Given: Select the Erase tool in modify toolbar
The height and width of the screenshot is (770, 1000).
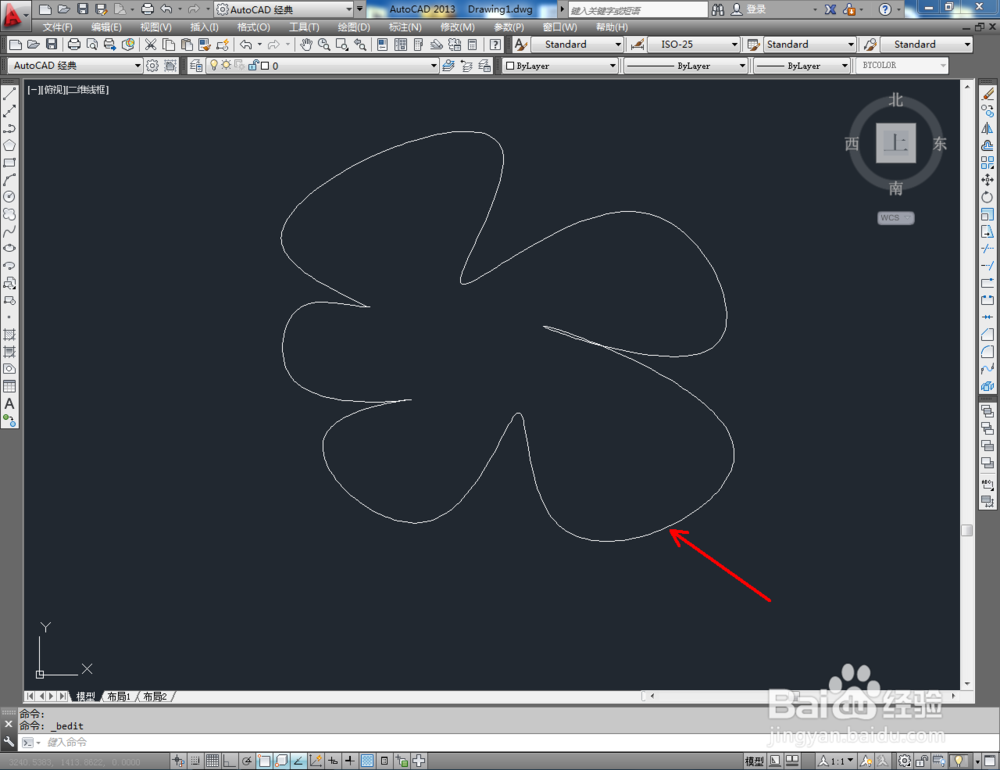Looking at the screenshot, I should [x=987, y=94].
